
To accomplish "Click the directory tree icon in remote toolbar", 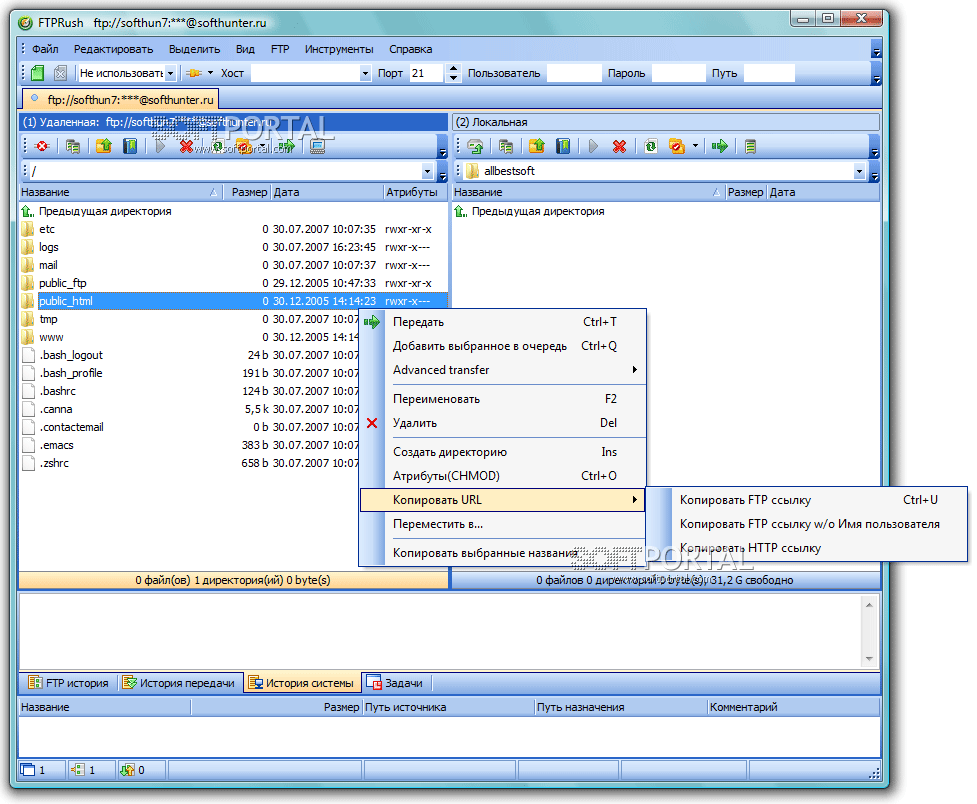I will [73, 146].
